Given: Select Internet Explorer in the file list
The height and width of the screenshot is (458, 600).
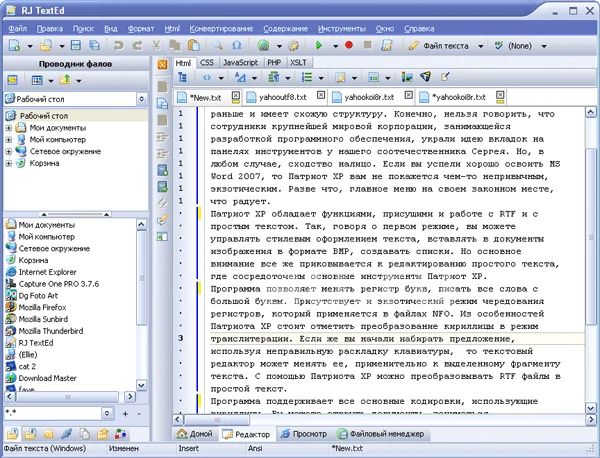Looking at the screenshot, I should [47, 272].
